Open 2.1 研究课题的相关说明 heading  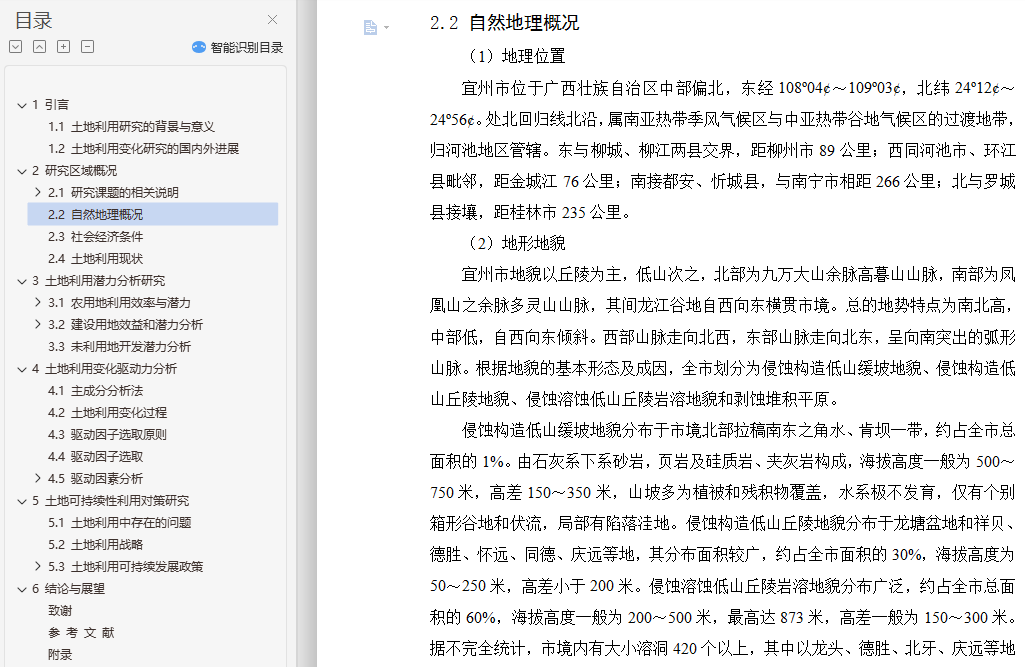pyautogui.click(x=113, y=192)
